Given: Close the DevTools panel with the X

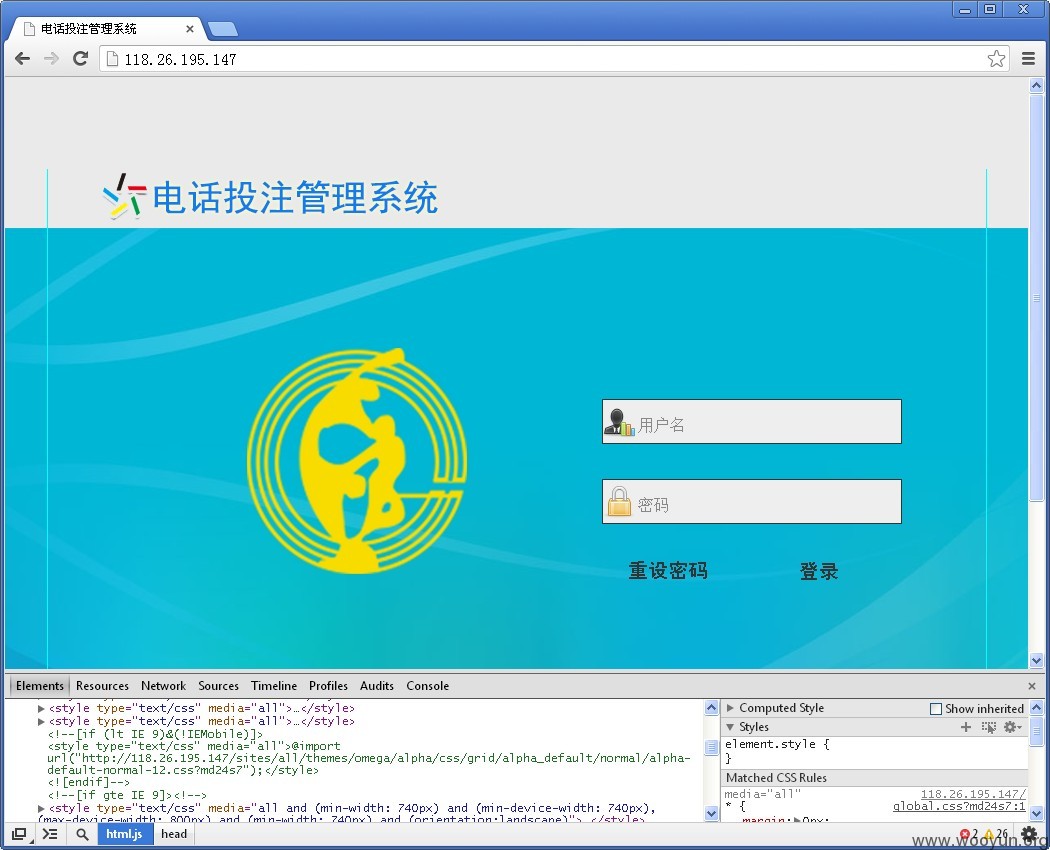Looking at the screenshot, I should (x=1032, y=686).
